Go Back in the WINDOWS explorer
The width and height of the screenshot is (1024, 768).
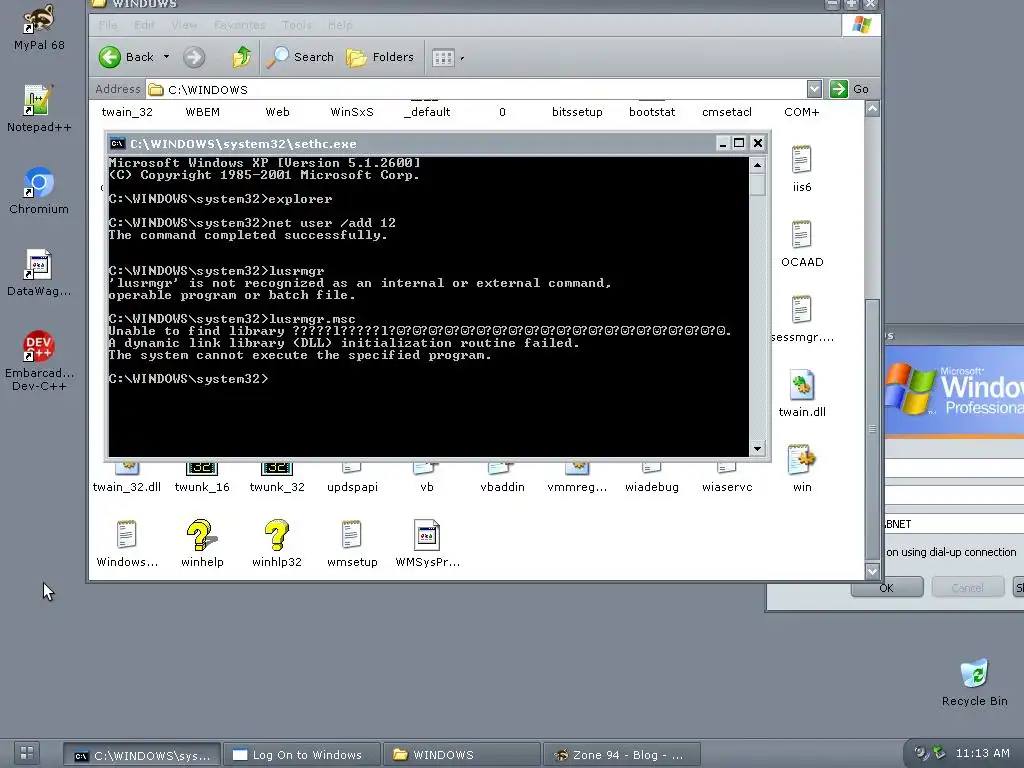[127, 57]
